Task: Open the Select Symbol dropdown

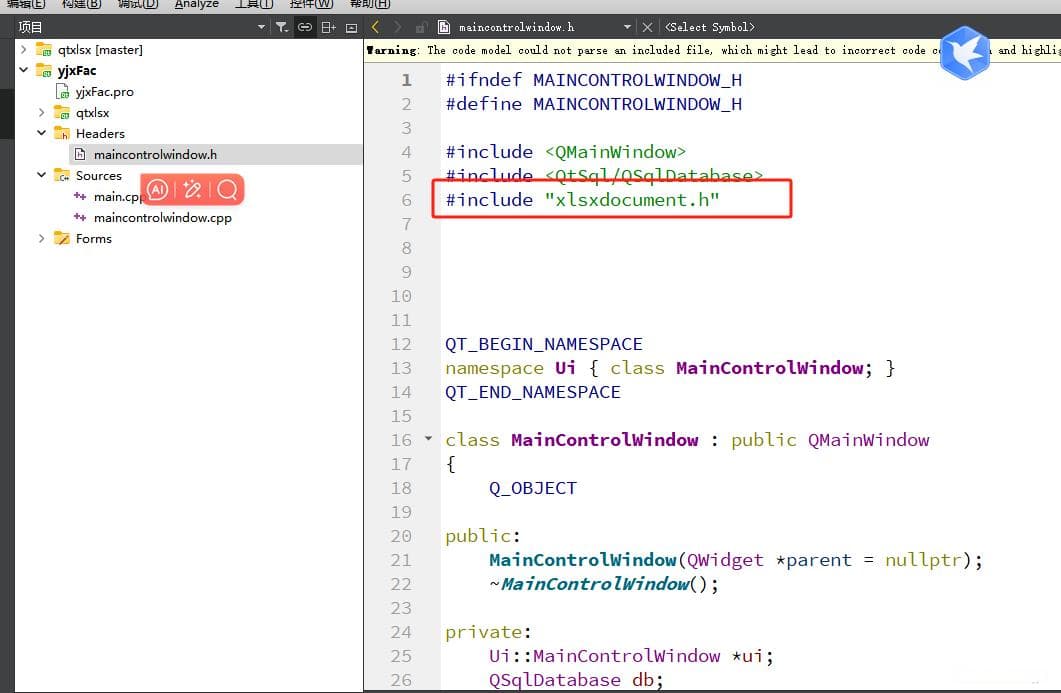Action: (710, 27)
